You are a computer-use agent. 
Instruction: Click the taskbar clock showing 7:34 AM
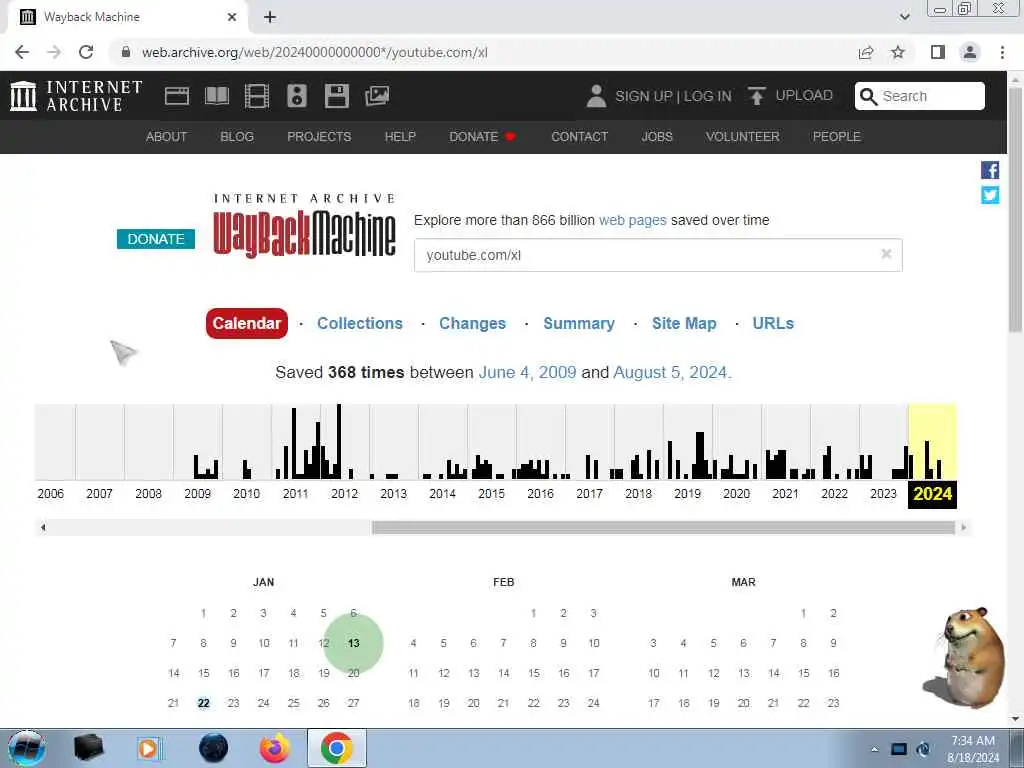973,748
